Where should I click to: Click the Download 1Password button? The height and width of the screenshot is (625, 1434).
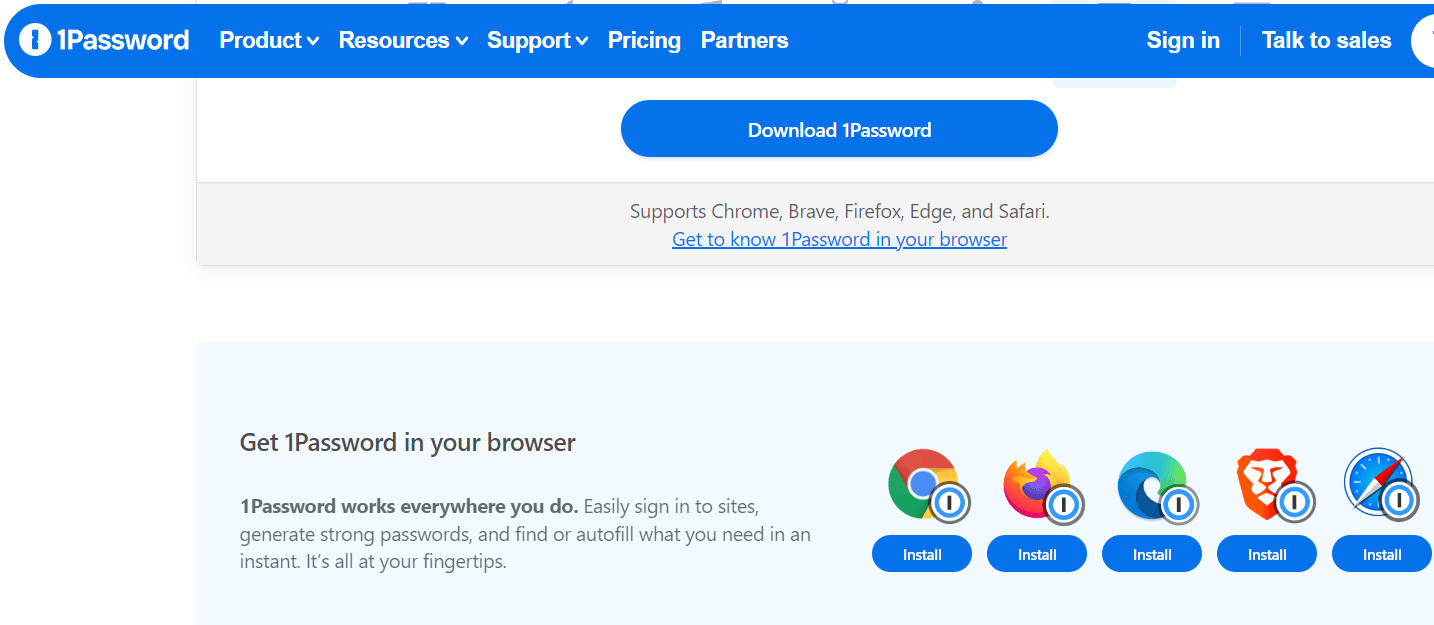point(839,128)
